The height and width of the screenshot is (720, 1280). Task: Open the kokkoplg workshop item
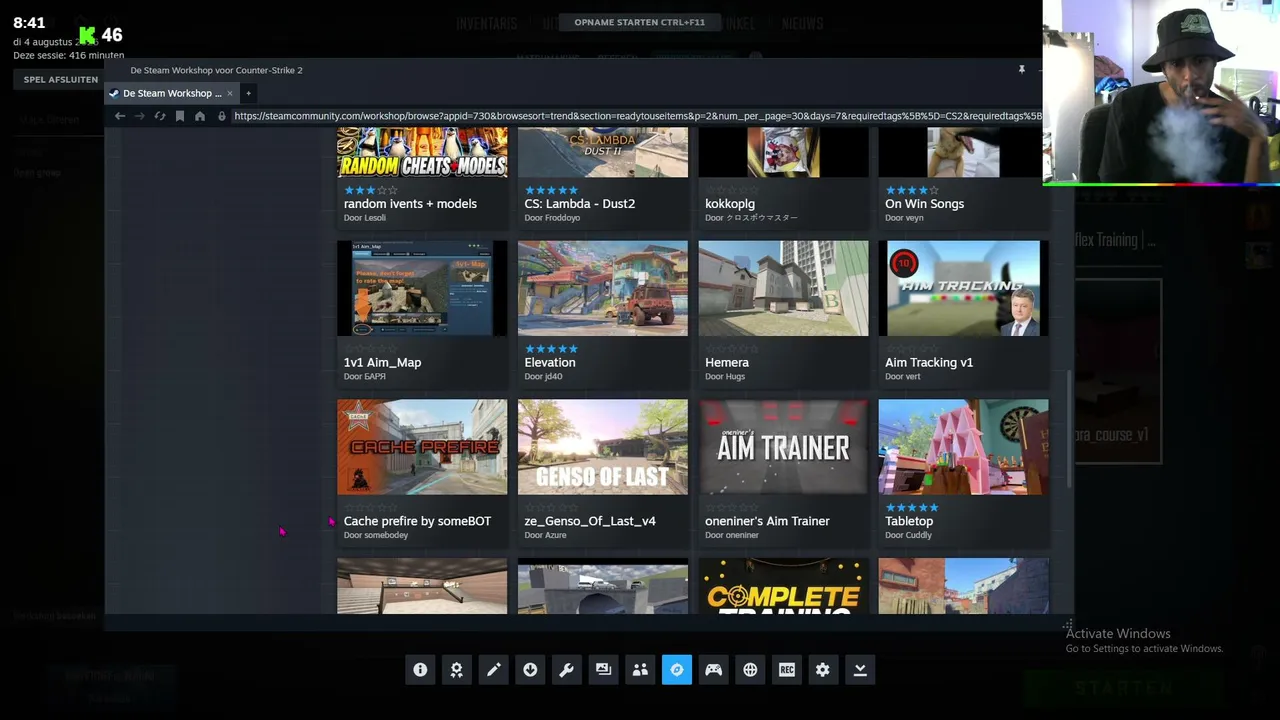click(730, 203)
